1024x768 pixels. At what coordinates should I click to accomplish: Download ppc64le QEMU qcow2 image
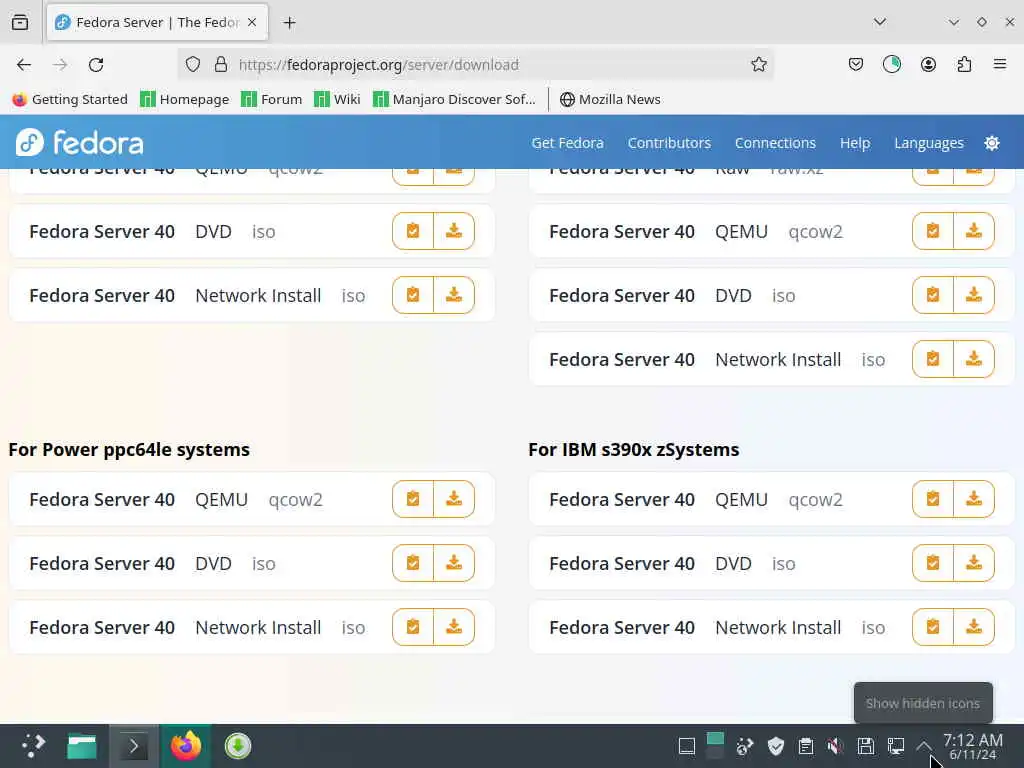pyautogui.click(x=454, y=499)
